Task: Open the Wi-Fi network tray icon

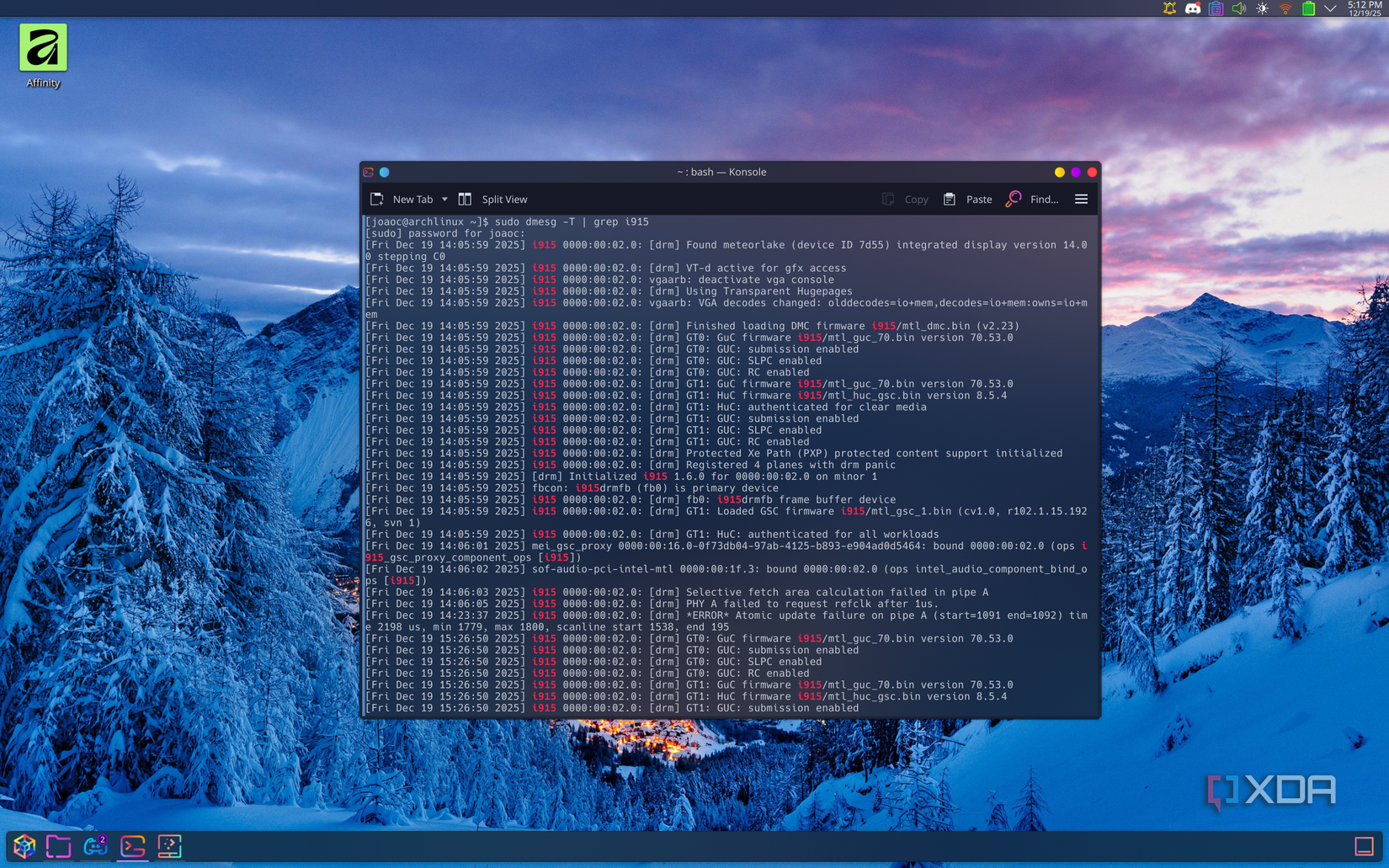Action: 1285,8
